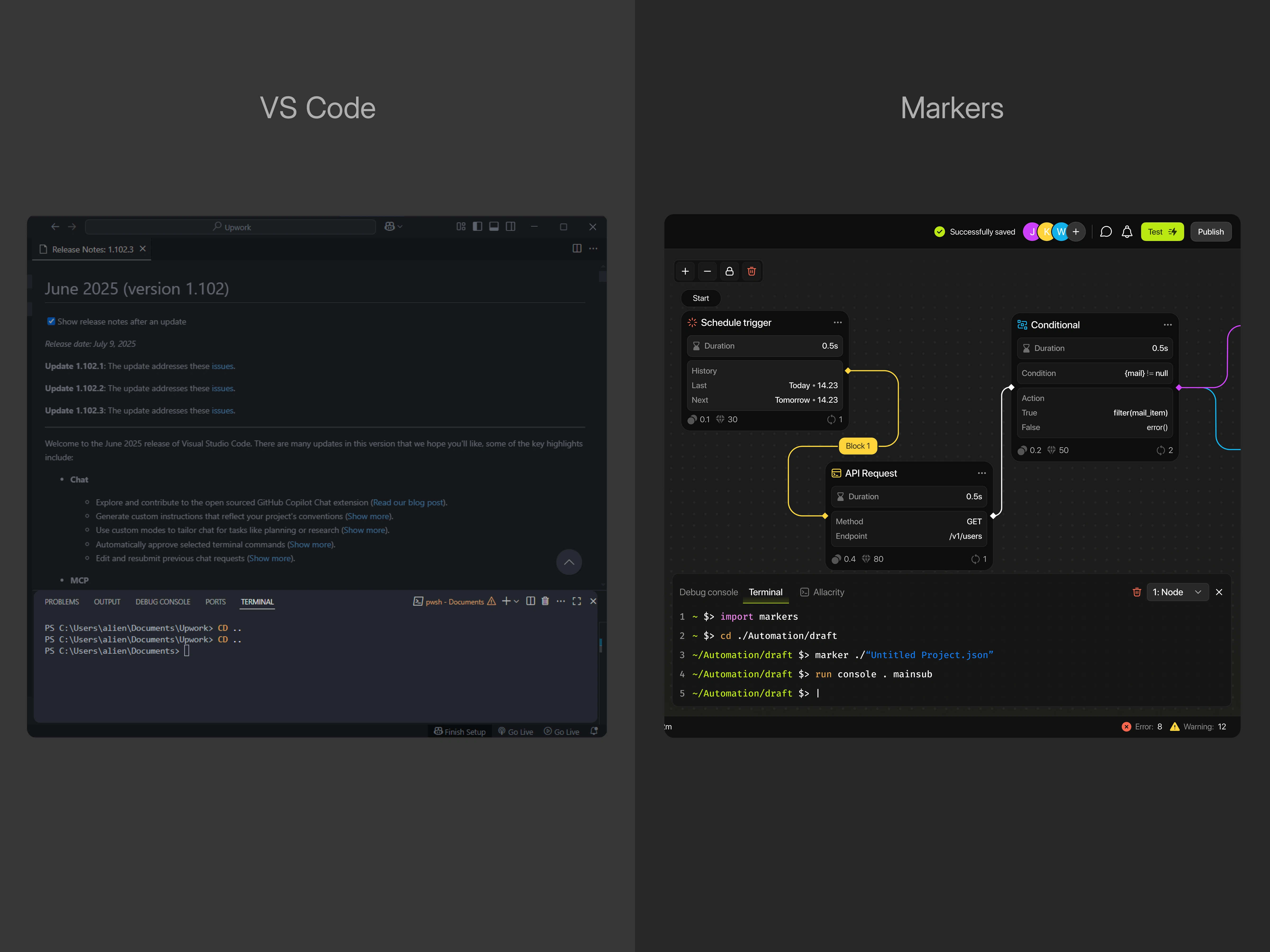Open Conditional node options menu

click(1168, 325)
